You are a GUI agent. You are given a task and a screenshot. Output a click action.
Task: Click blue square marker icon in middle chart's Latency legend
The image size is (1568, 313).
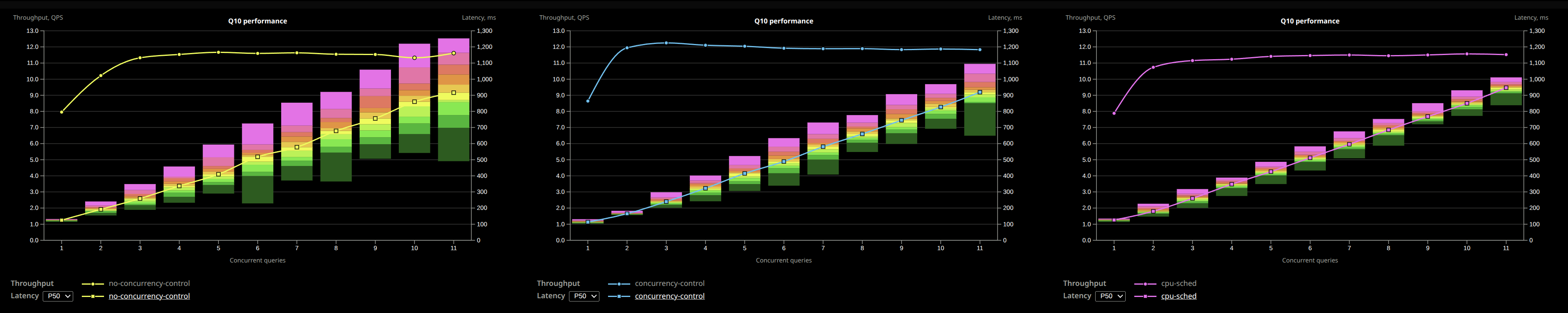[618, 297]
